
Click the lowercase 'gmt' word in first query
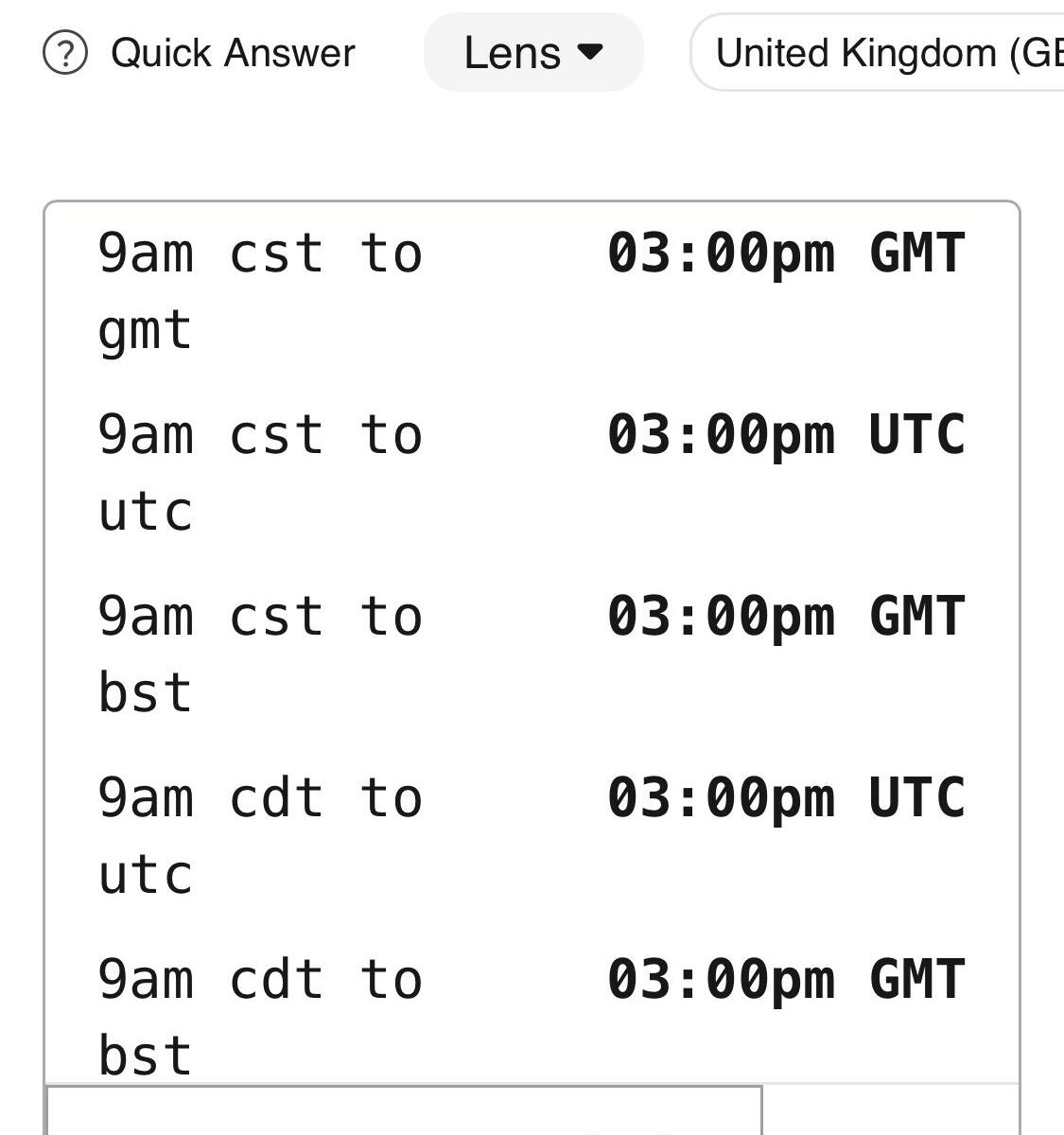(145, 331)
